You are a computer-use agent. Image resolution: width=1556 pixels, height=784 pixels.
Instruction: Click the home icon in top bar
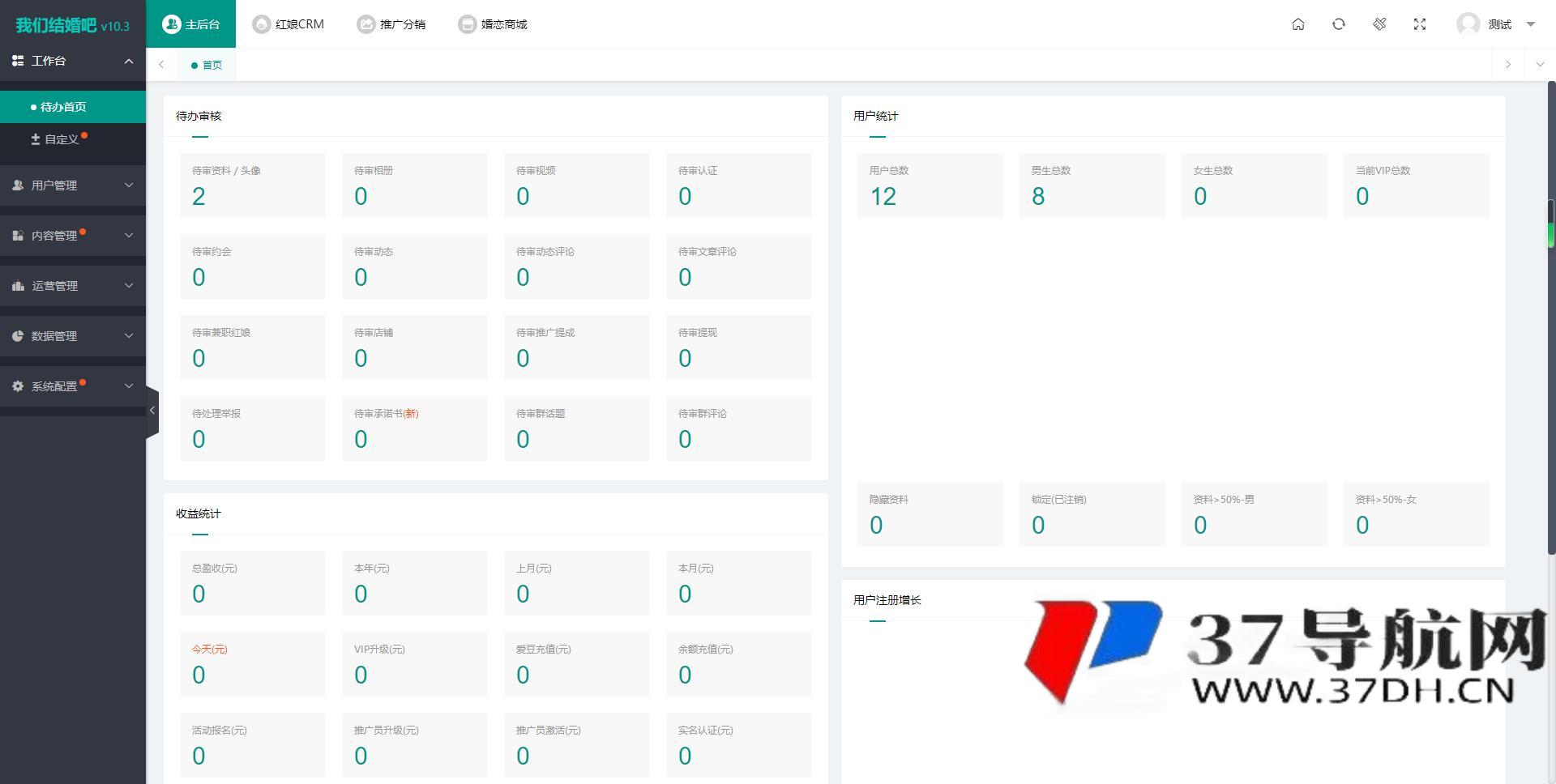pos(1297,24)
